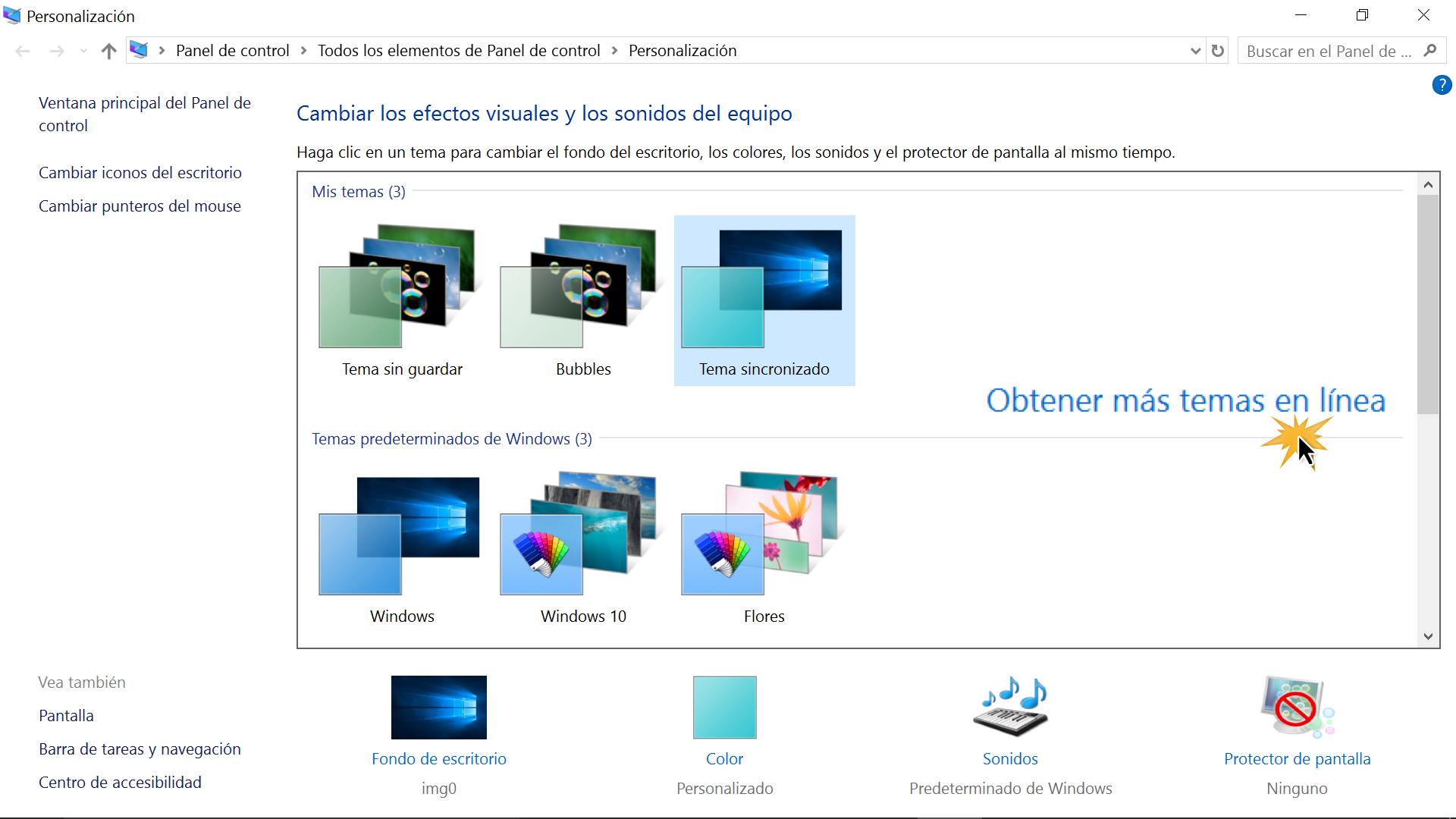
Task: Close the Personalización window
Action: pyautogui.click(x=1424, y=15)
